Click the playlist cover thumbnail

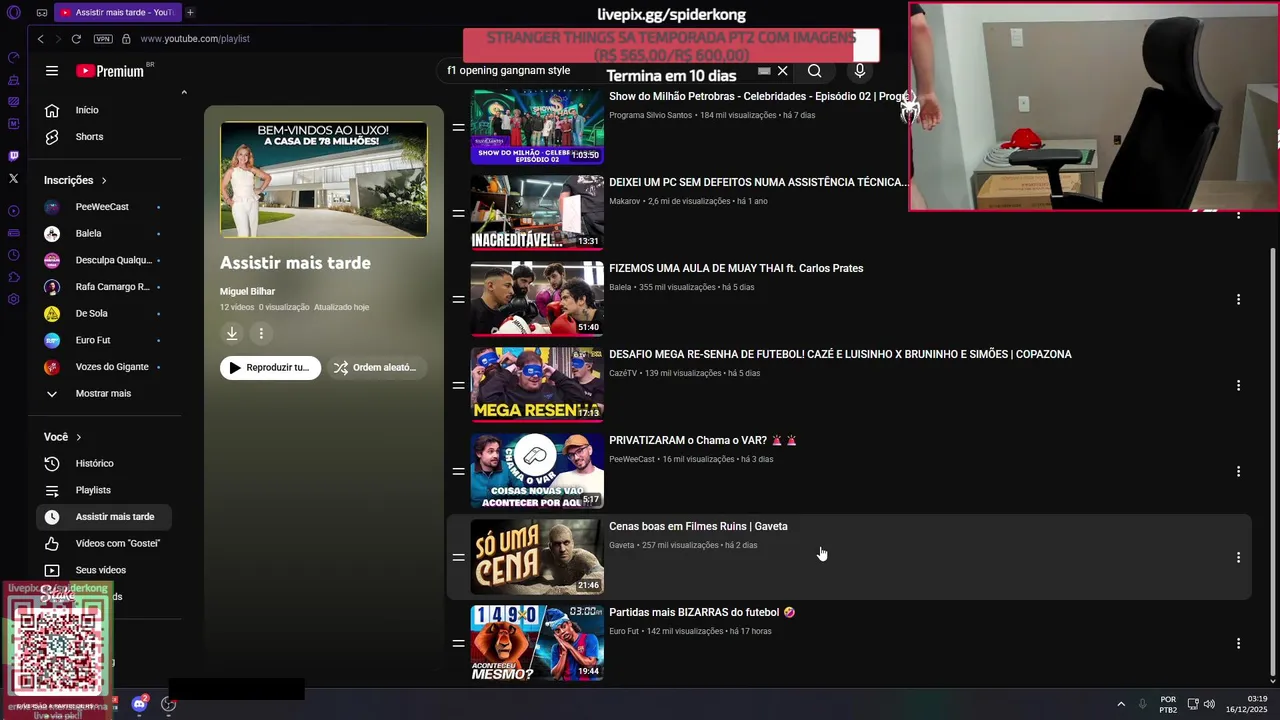click(324, 179)
